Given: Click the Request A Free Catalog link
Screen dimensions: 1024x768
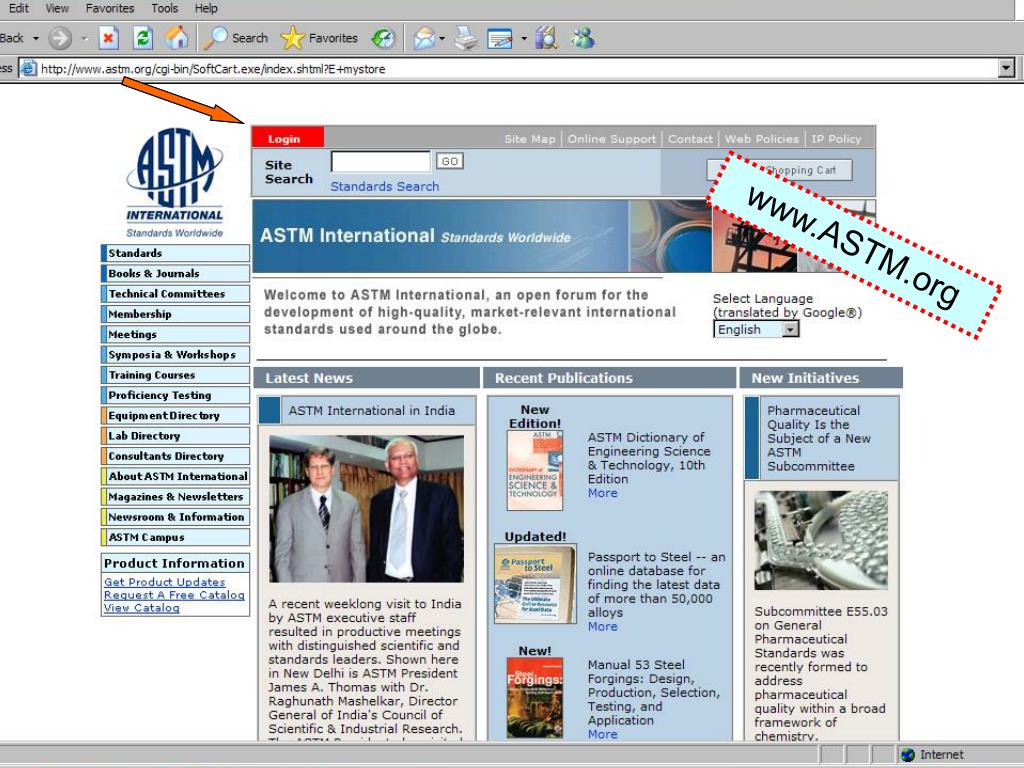Looking at the screenshot, I should coord(174,595).
